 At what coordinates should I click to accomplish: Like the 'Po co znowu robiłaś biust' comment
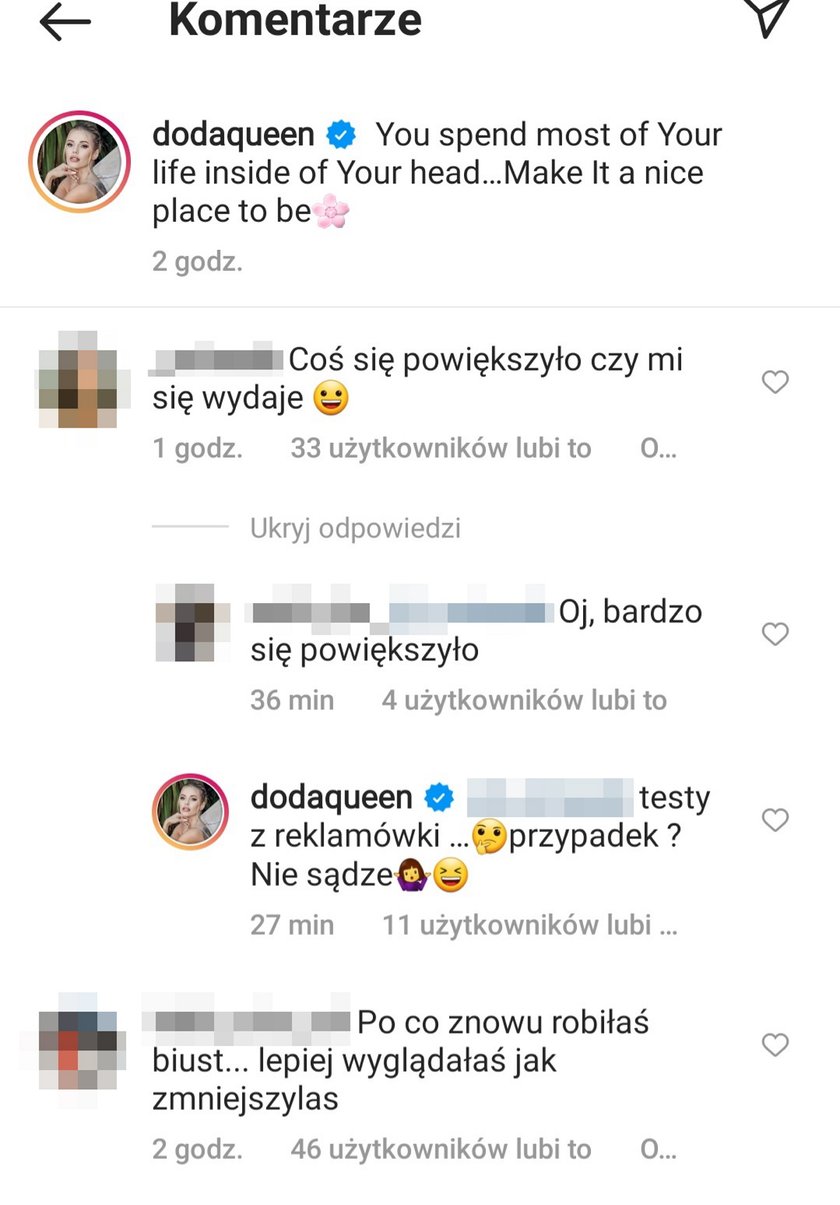pyautogui.click(x=775, y=1045)
